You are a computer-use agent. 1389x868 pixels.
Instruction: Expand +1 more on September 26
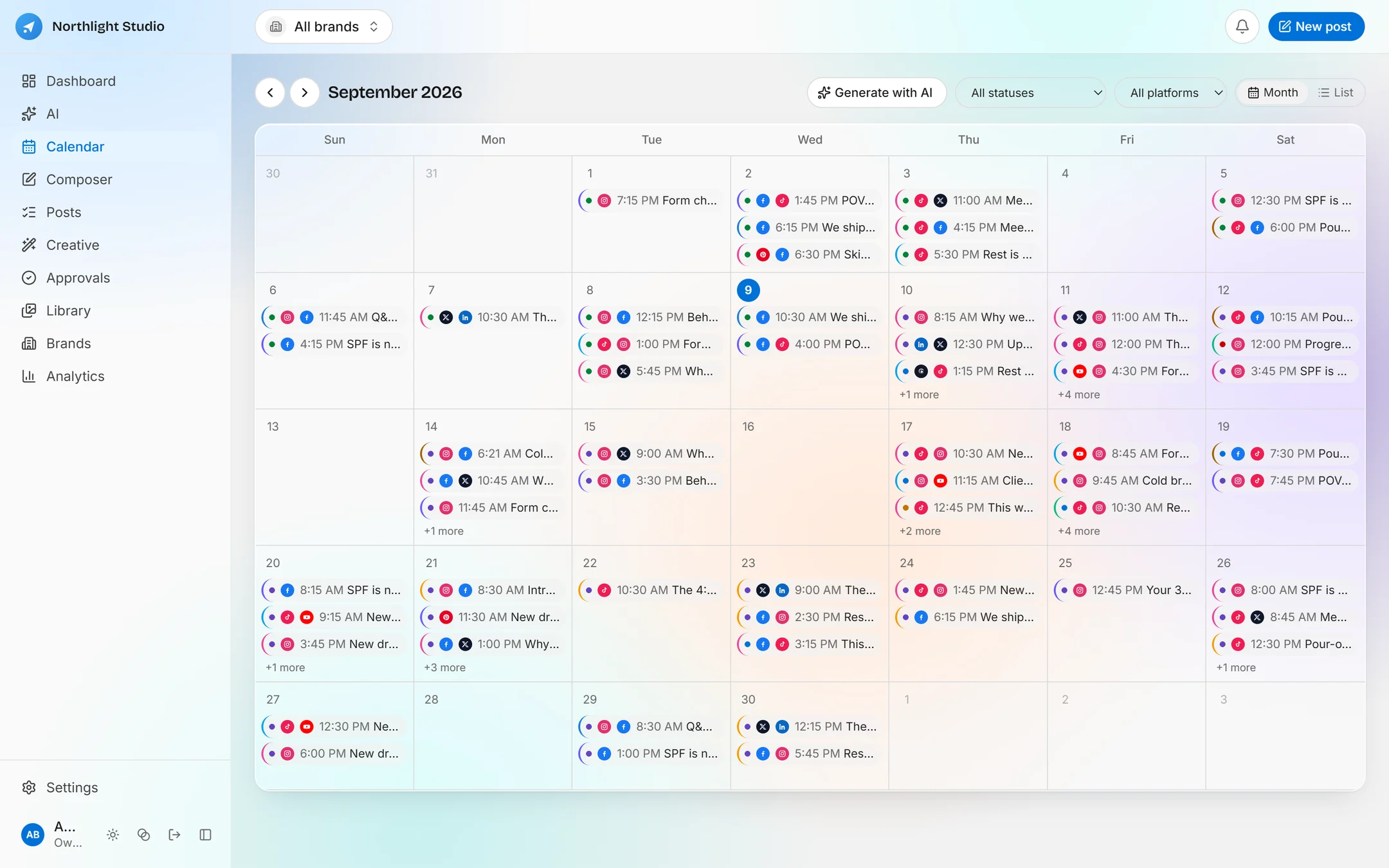click(1236, 667)
